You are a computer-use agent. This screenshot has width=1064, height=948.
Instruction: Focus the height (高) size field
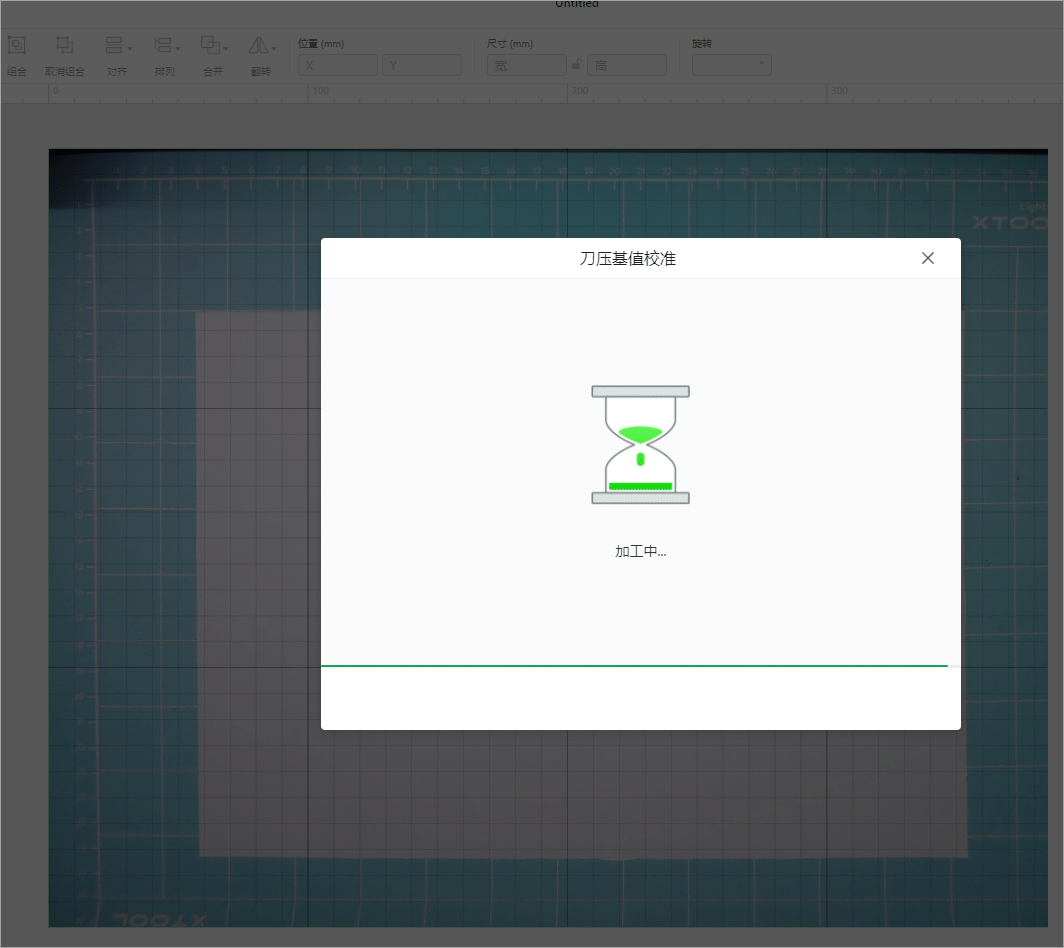click(627, 65)
